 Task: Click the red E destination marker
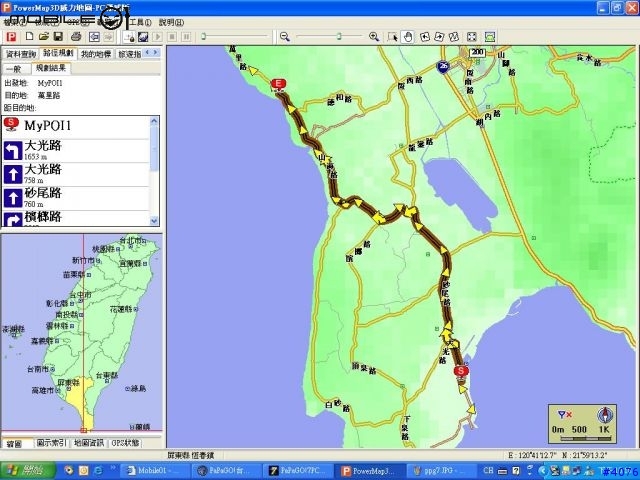coord(278,84)
